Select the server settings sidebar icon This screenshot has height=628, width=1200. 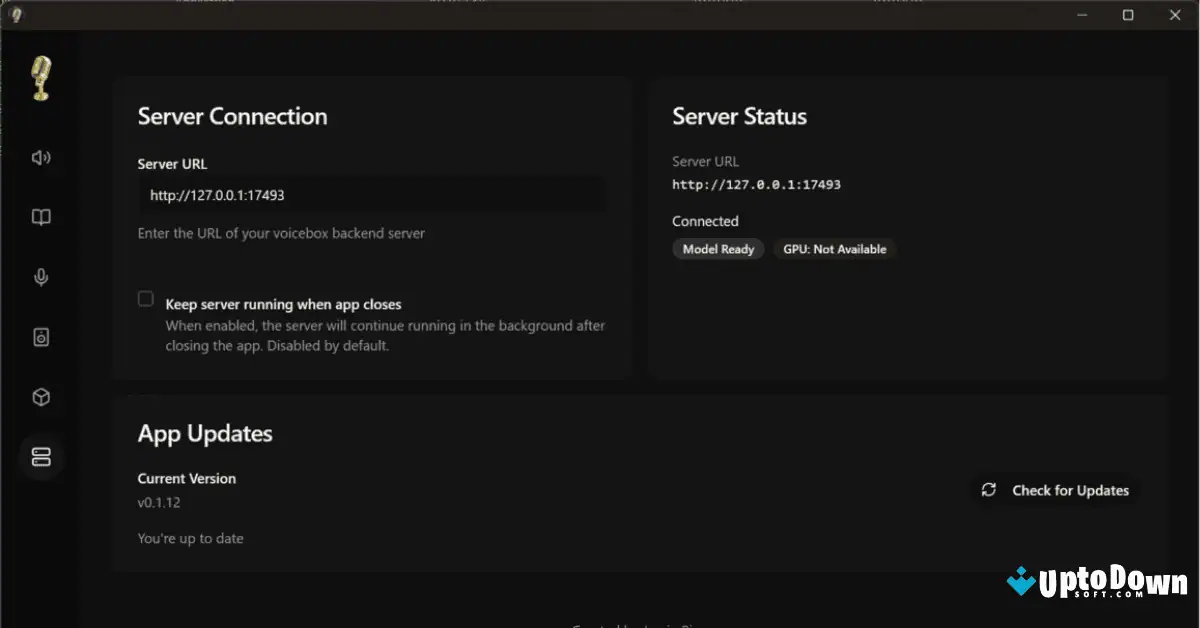pyautogui.click(x=41, y=457)
